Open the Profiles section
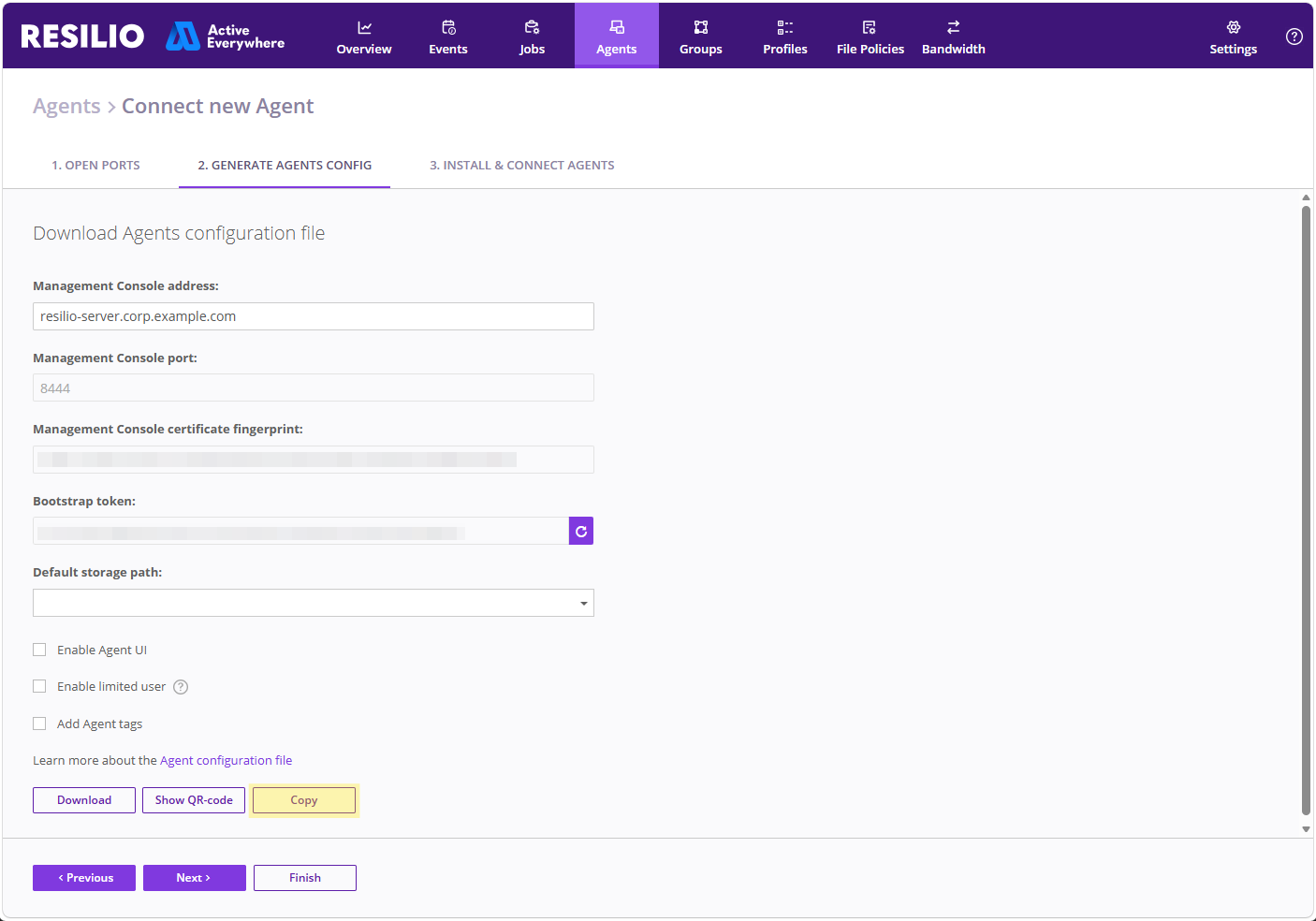 [x=785, y=37]
